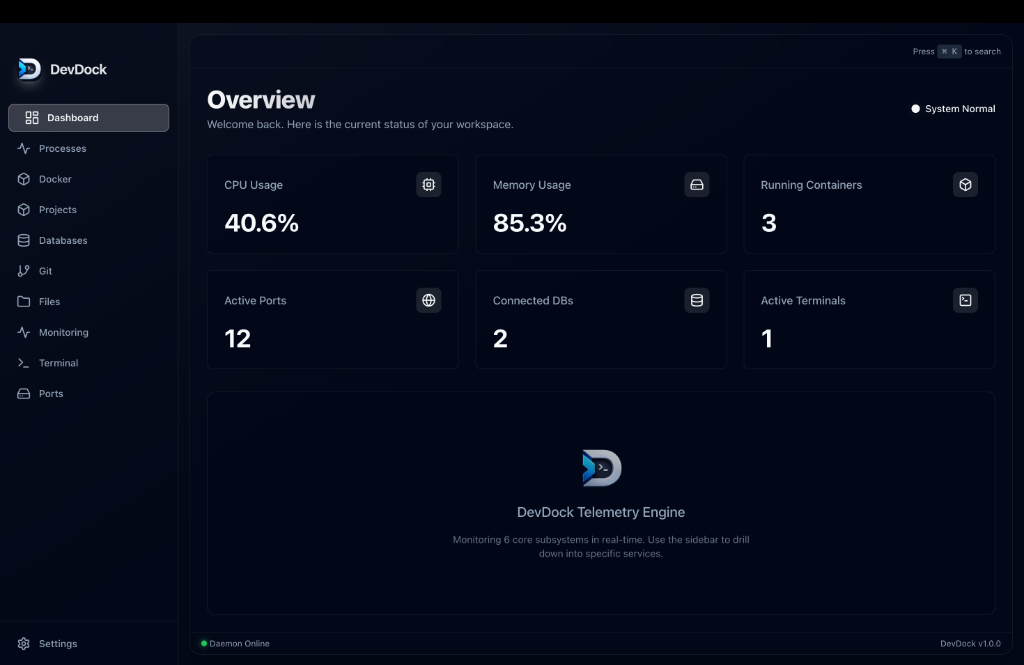Open the Settings label at sidebar bottom
1024x665 pixels.
[x=58, y=643]
